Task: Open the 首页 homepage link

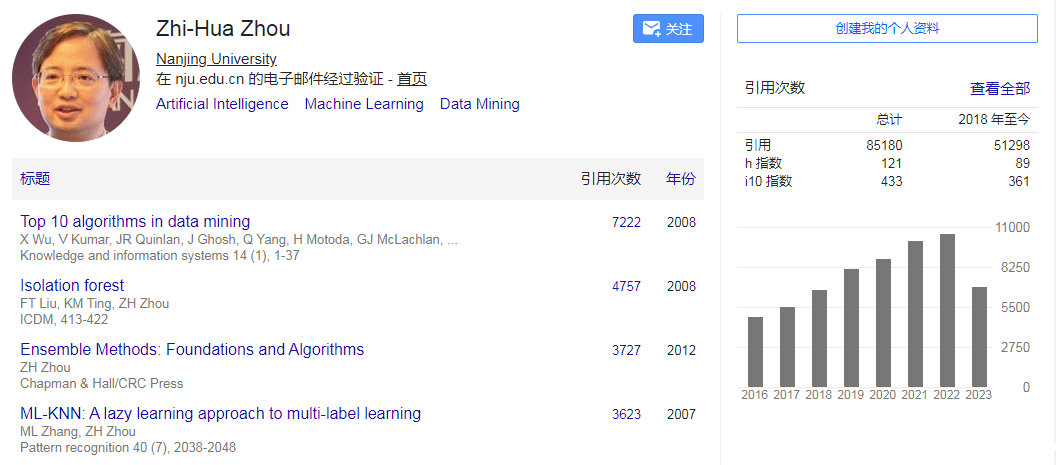Action: point(411,80)
